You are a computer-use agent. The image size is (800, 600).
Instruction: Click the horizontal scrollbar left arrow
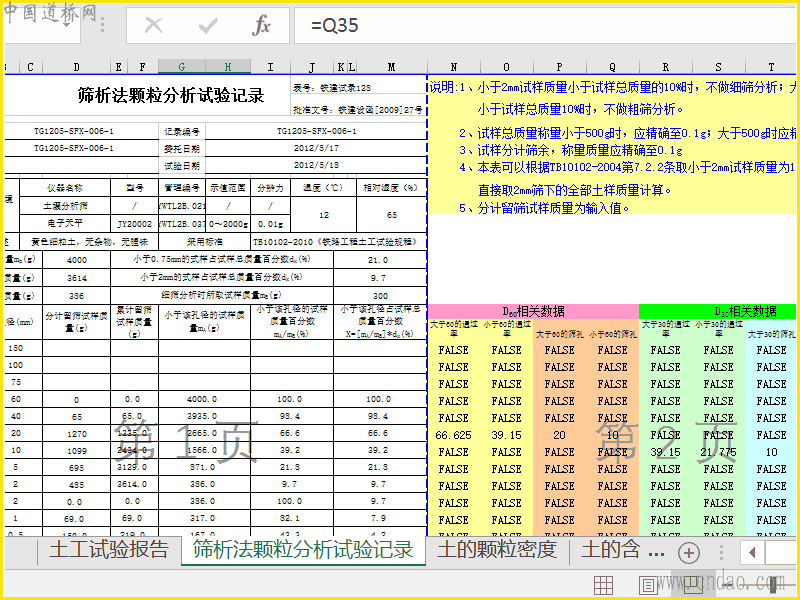[x=752, y=553]
